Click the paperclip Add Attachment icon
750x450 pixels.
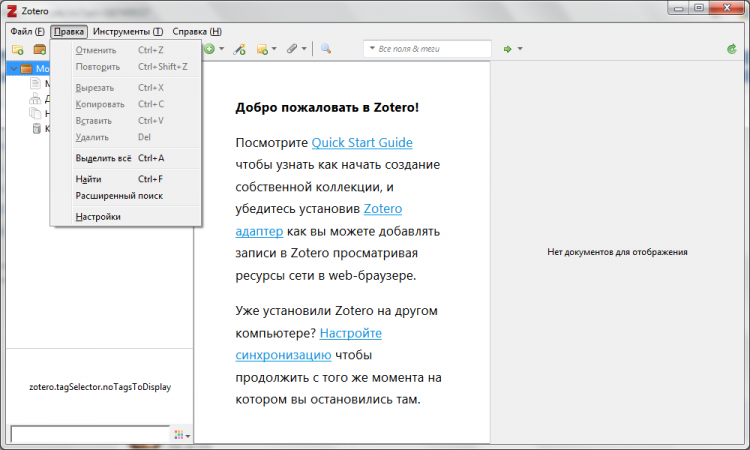click(292, 49)
